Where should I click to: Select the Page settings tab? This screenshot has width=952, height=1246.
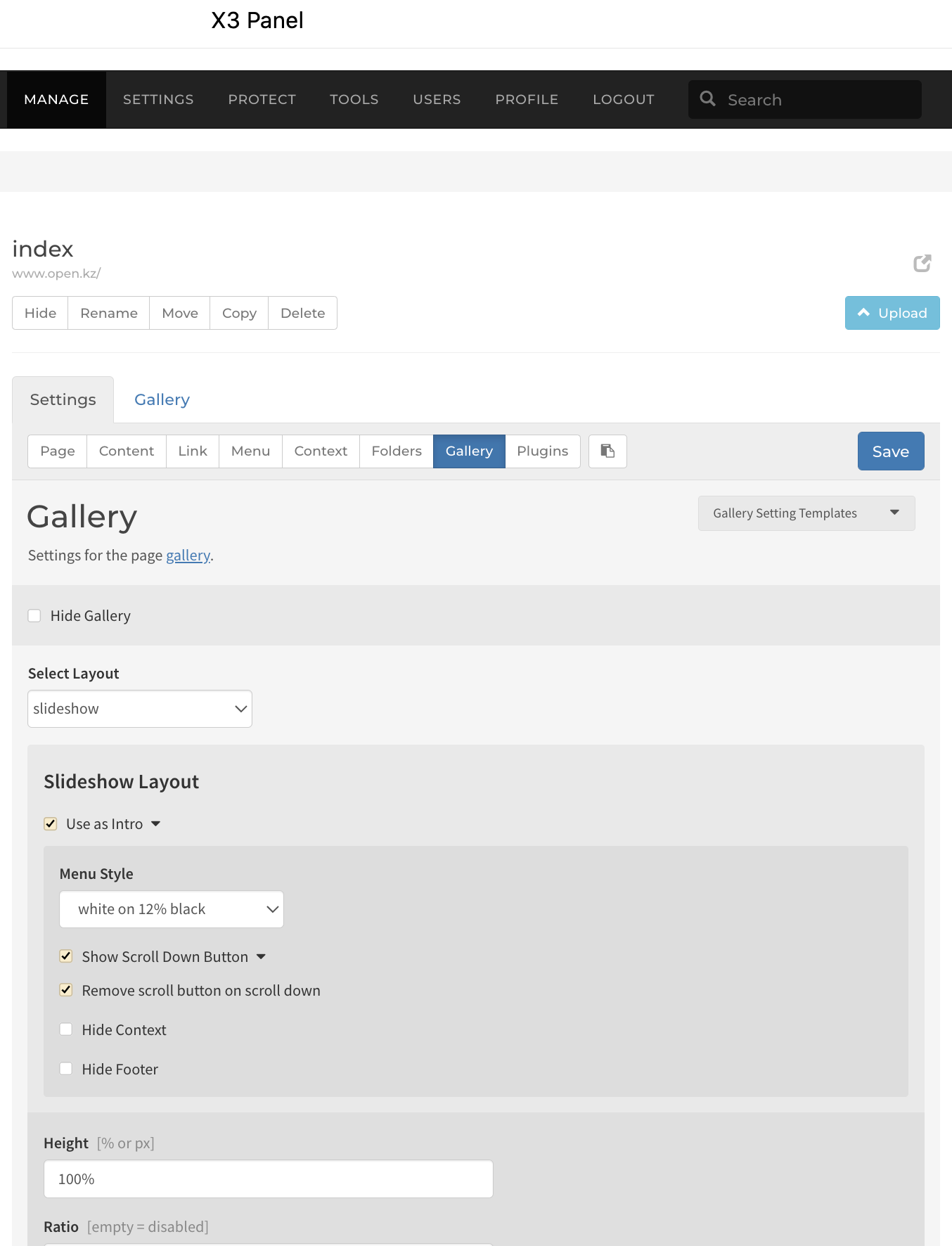(x=57, y=451)
